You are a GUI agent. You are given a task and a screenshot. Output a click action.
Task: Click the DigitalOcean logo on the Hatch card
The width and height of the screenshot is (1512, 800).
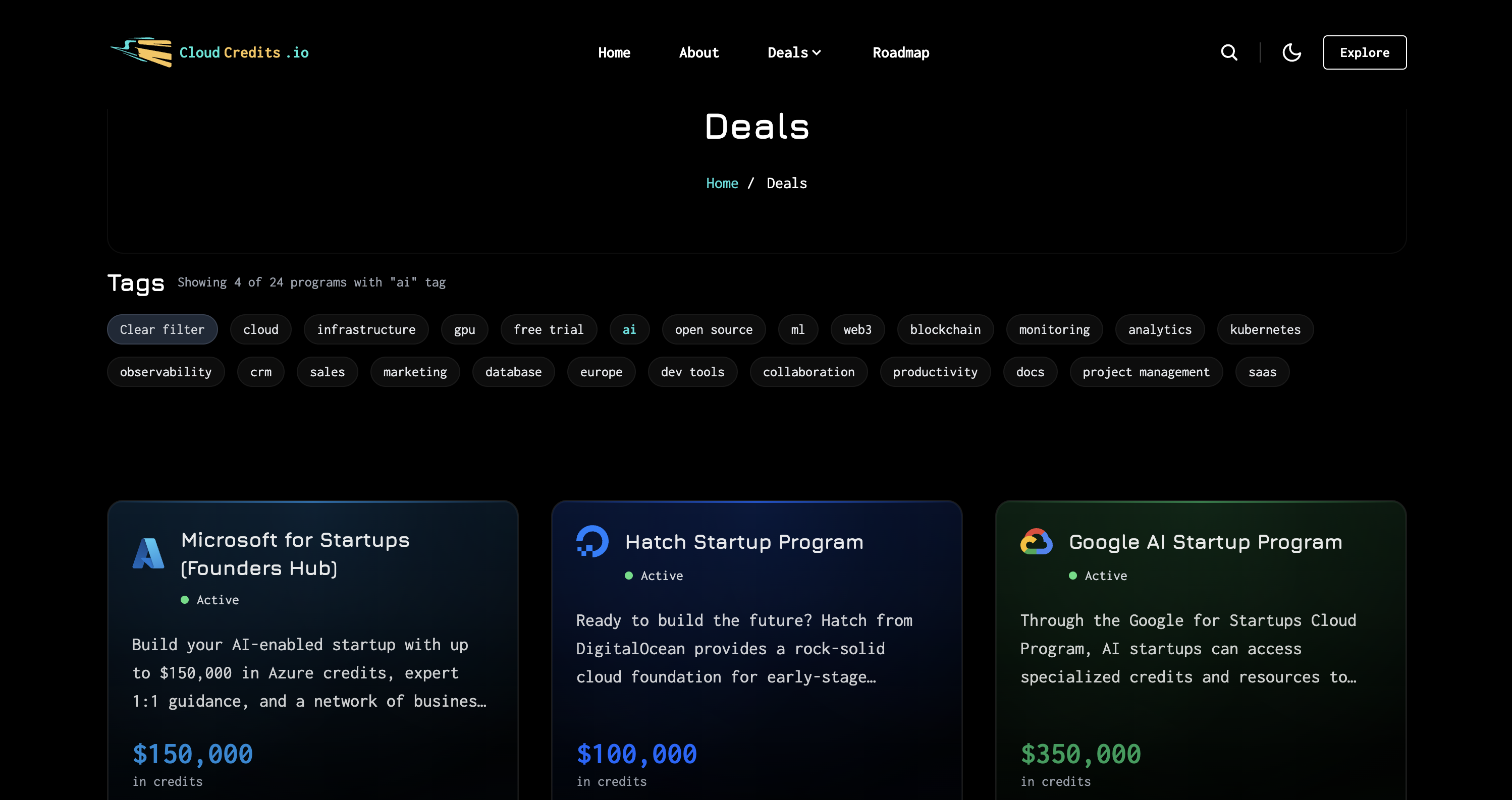(x=592, y=541)
